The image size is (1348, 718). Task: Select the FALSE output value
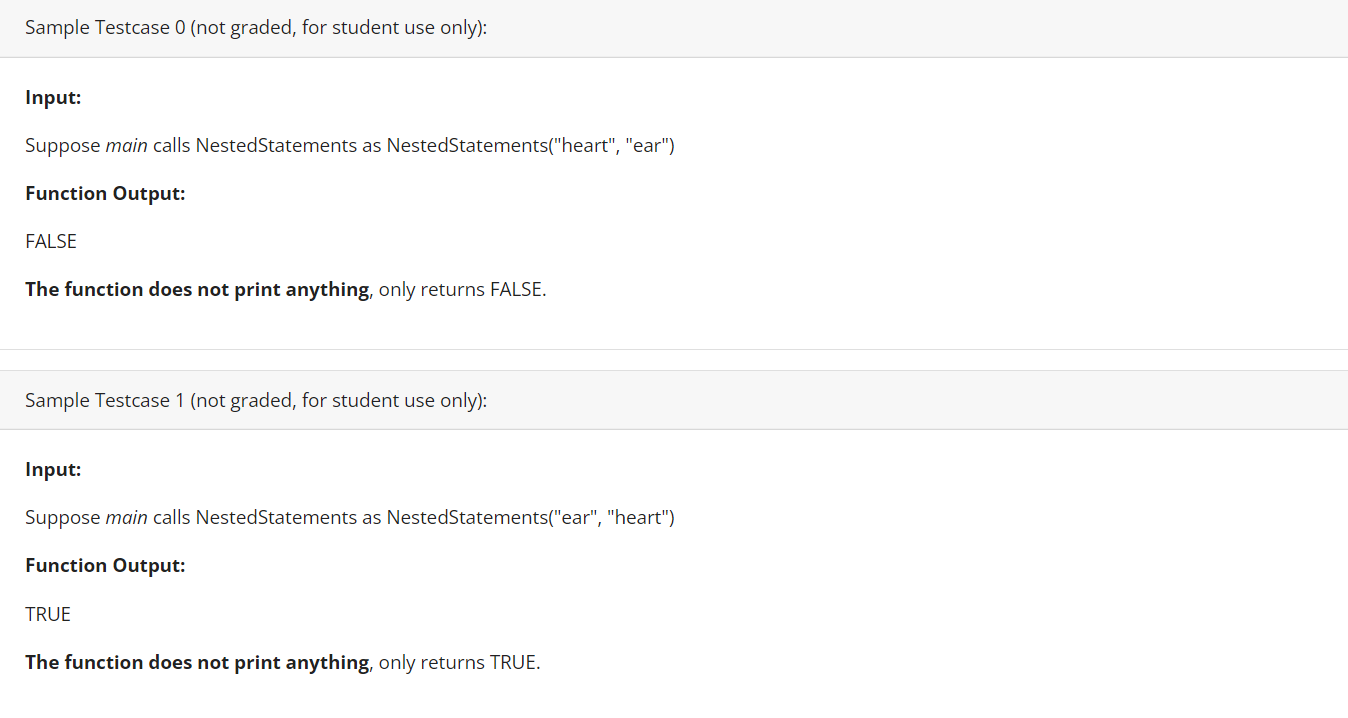pos(51,242)
